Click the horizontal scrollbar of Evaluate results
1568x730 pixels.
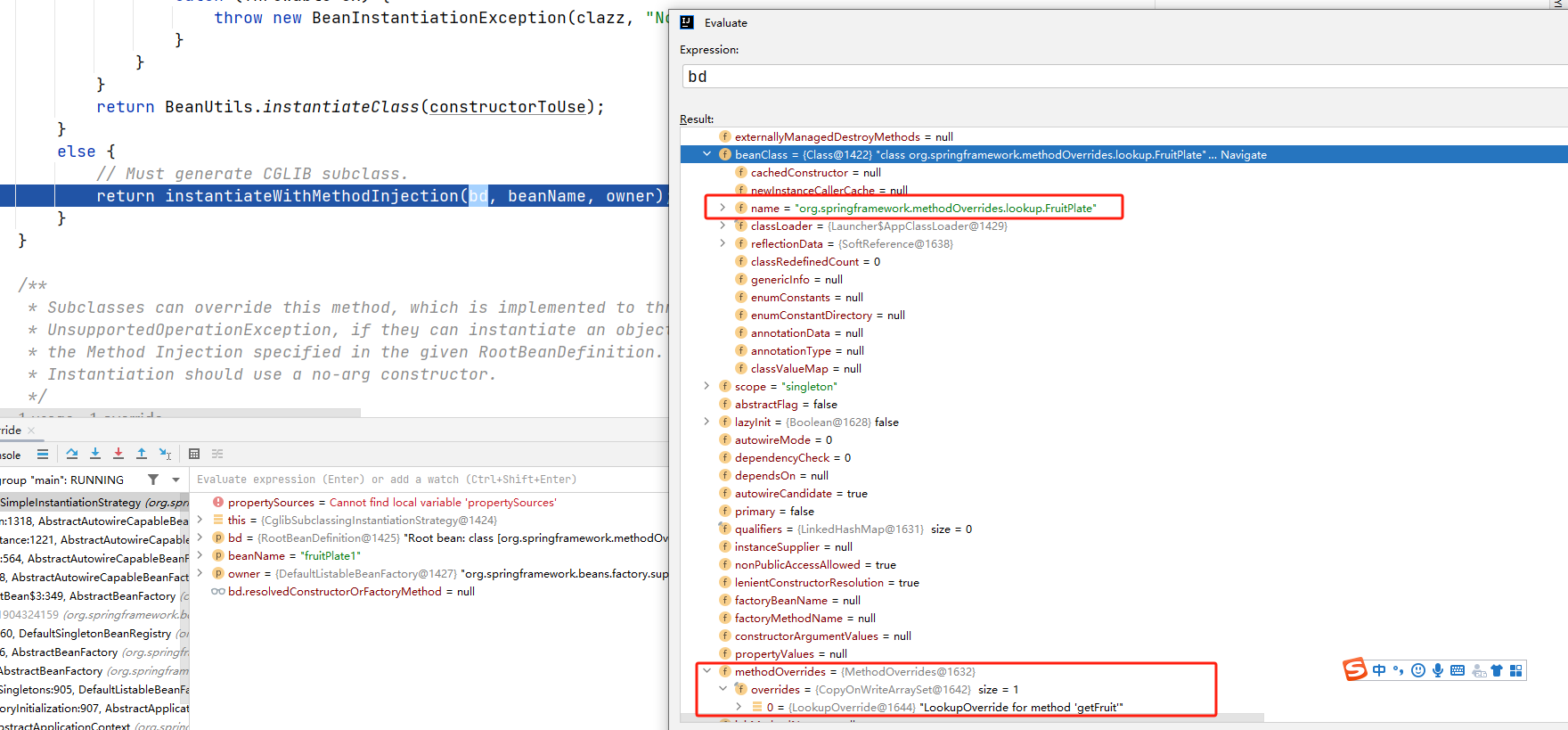coord(971,718)
